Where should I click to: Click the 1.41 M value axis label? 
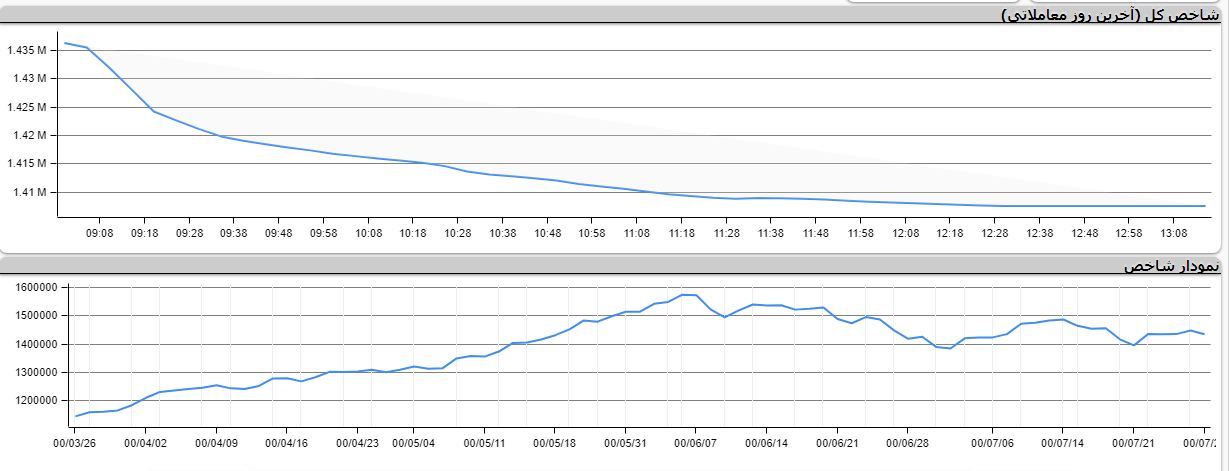[29, 192]
